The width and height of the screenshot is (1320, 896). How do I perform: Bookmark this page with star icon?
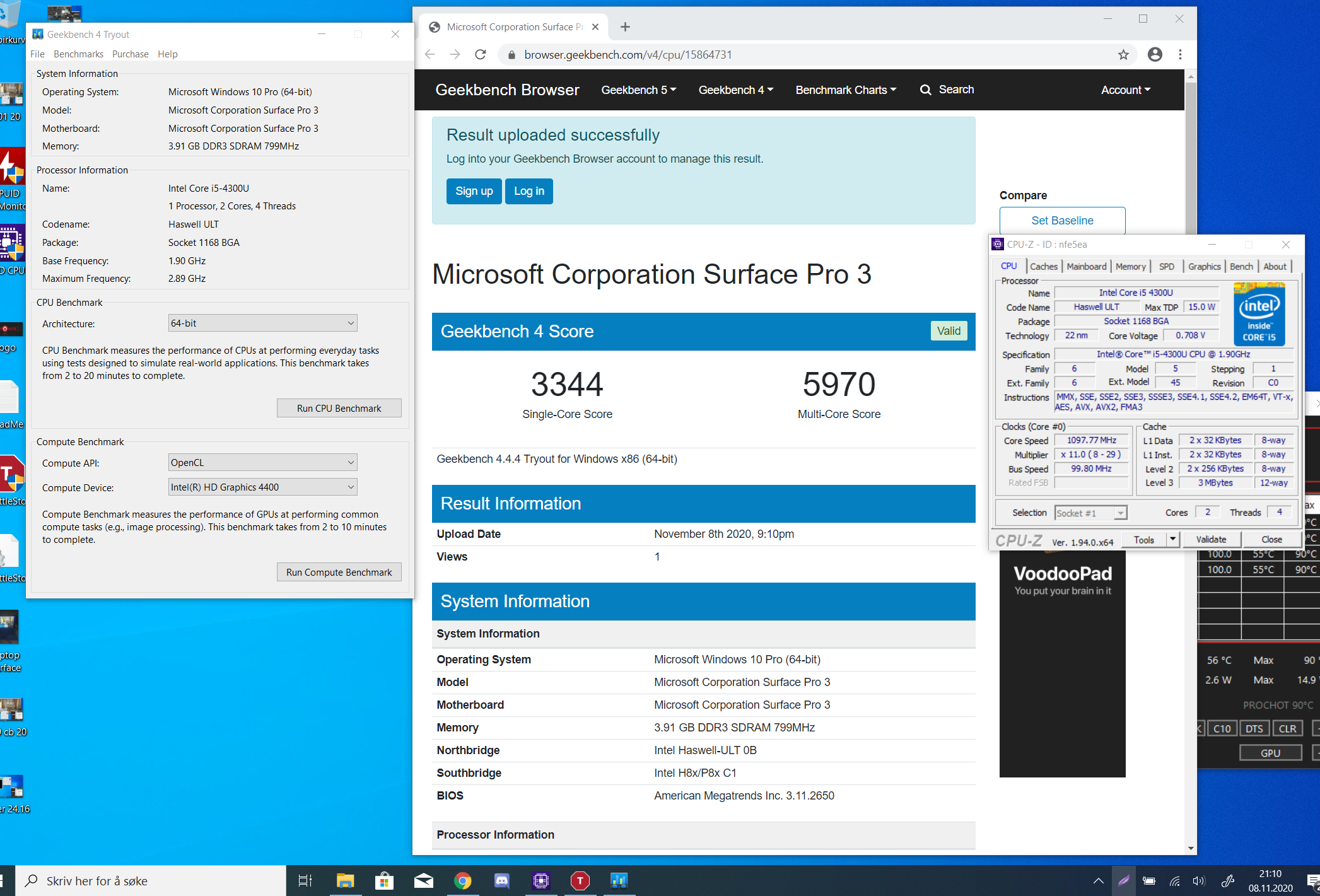[1123, 55]
